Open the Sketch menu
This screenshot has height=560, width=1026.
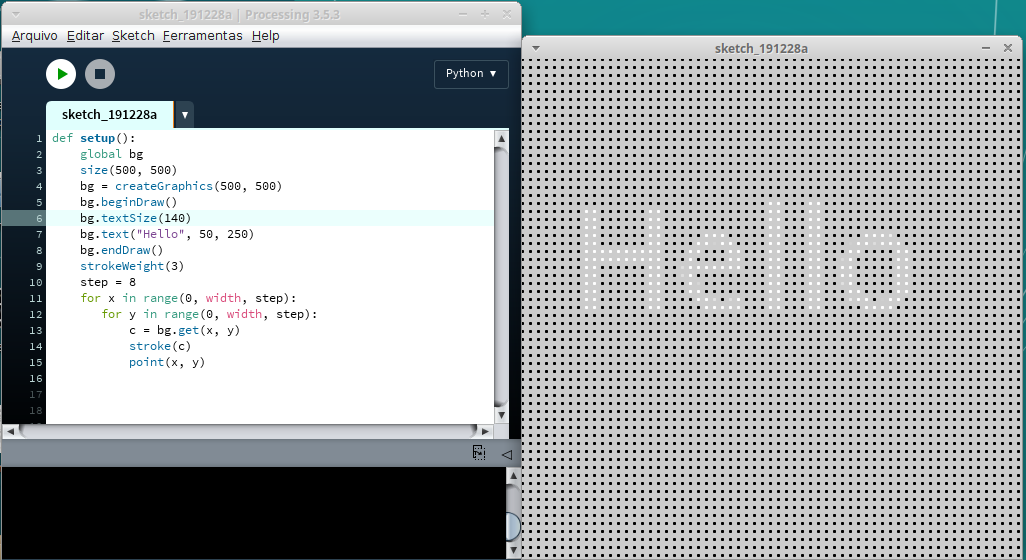coord(133,36)
